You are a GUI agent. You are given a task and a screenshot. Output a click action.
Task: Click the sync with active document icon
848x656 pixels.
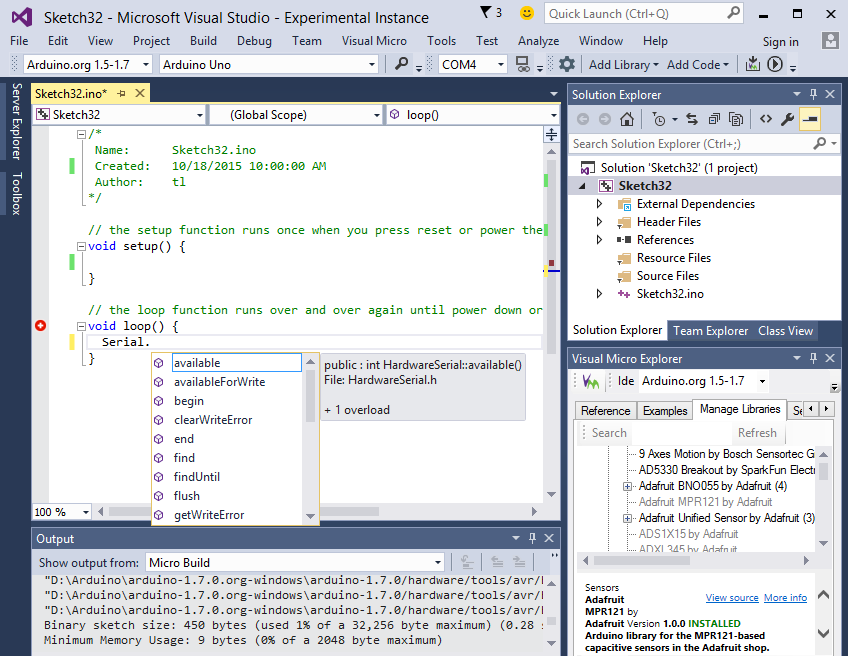692,119
